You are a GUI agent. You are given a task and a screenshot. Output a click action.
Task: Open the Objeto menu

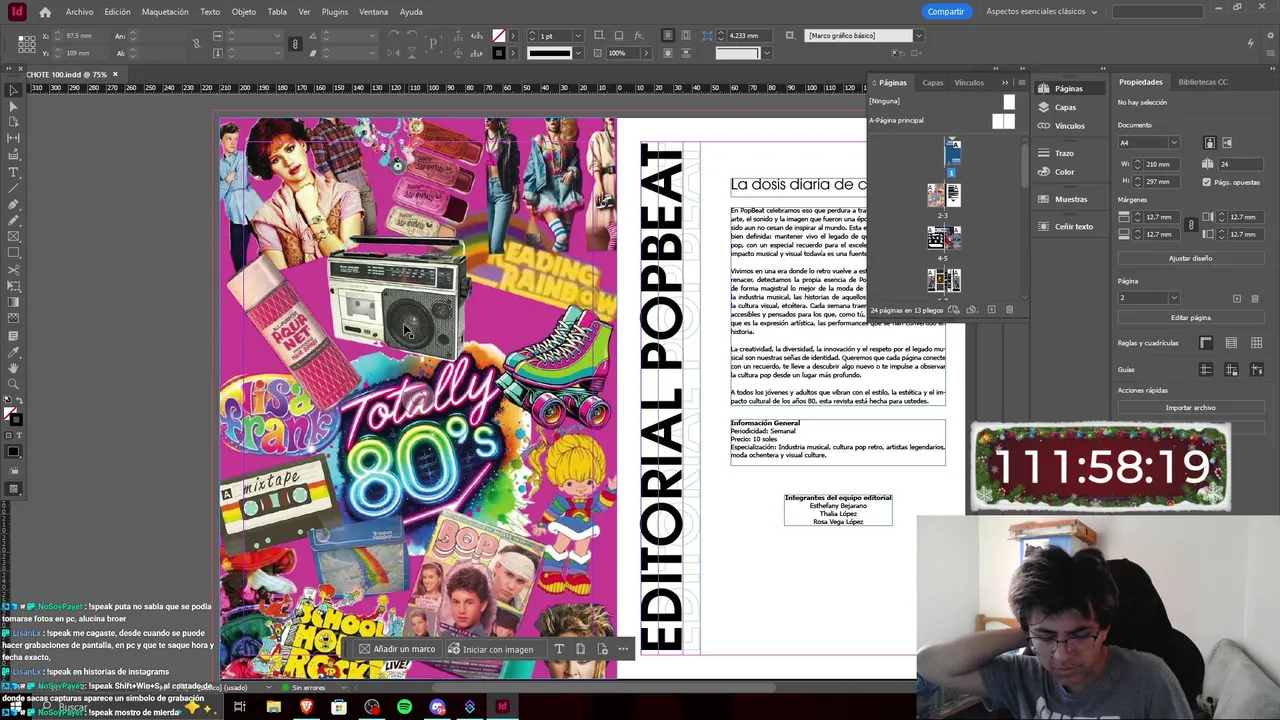tap(243, 12)
